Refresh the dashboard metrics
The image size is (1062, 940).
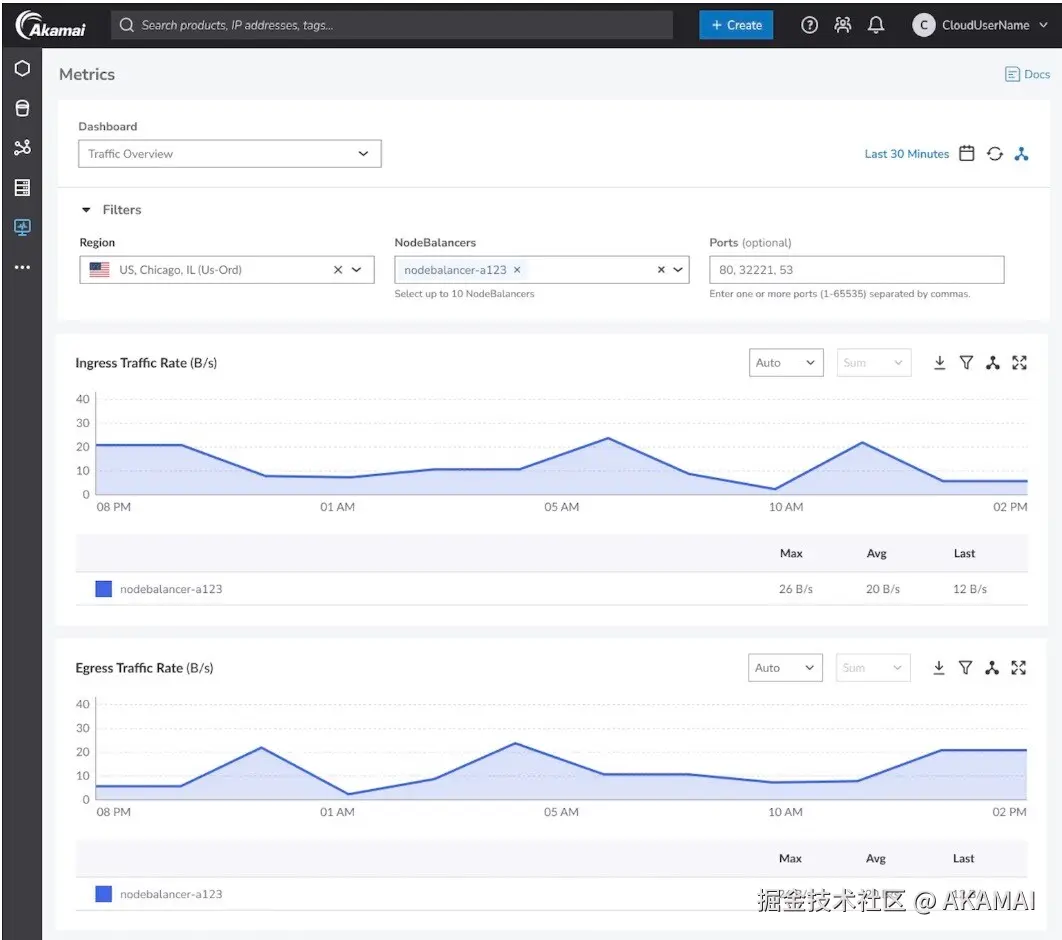[994, 154]
